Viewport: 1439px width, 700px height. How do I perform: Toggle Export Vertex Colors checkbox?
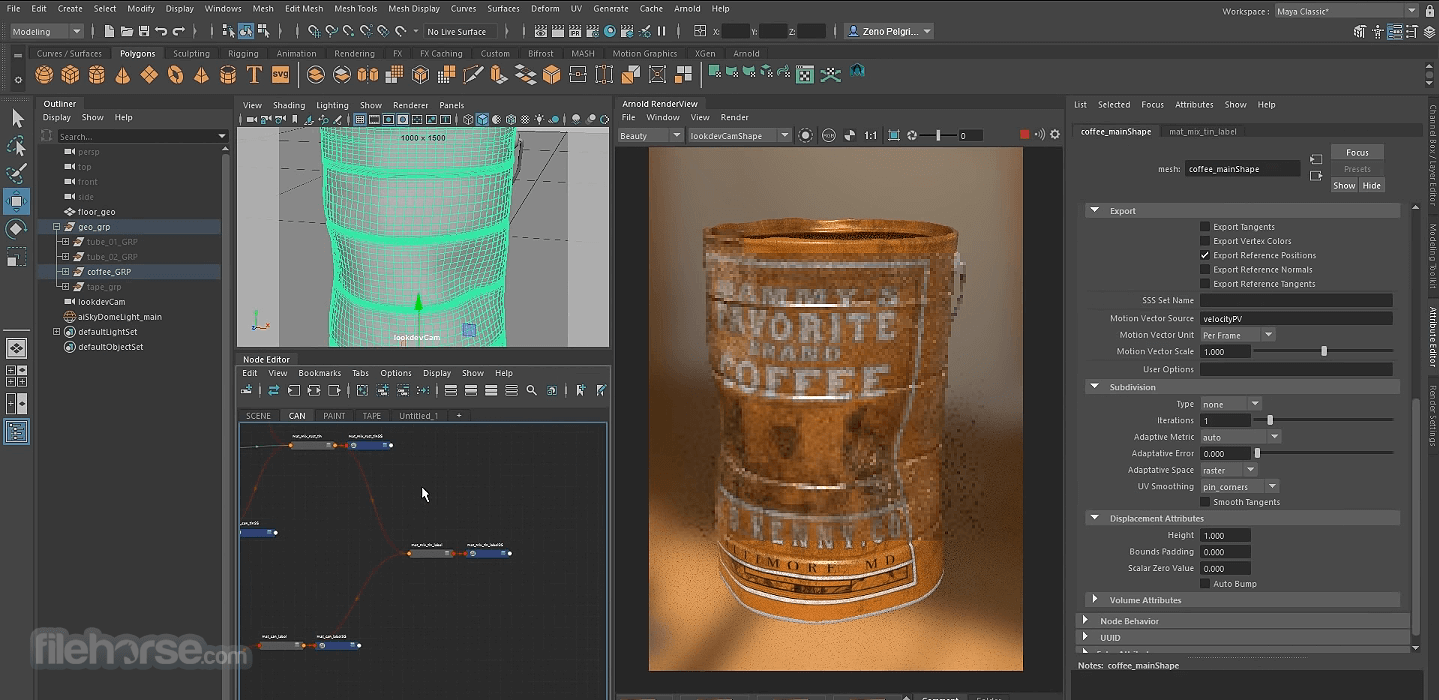coord(1205,241)
